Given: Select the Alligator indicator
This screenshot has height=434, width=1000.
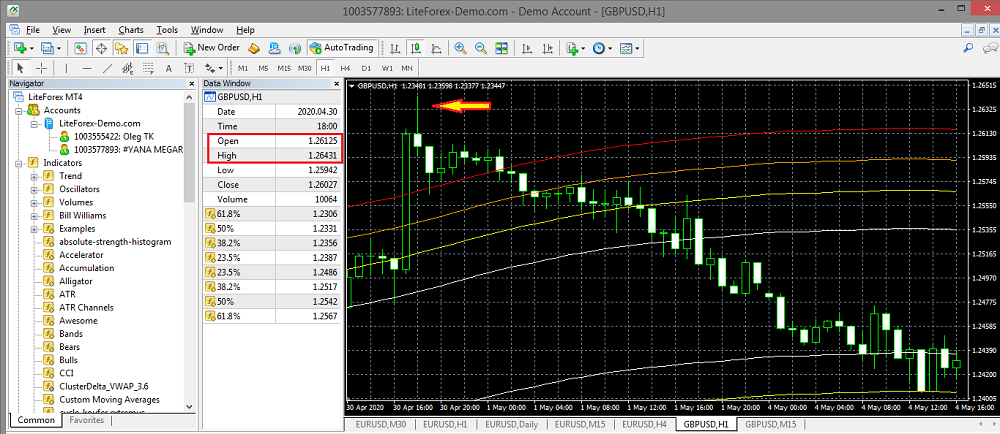Looking at the screenshot, I should coord(75,281).
